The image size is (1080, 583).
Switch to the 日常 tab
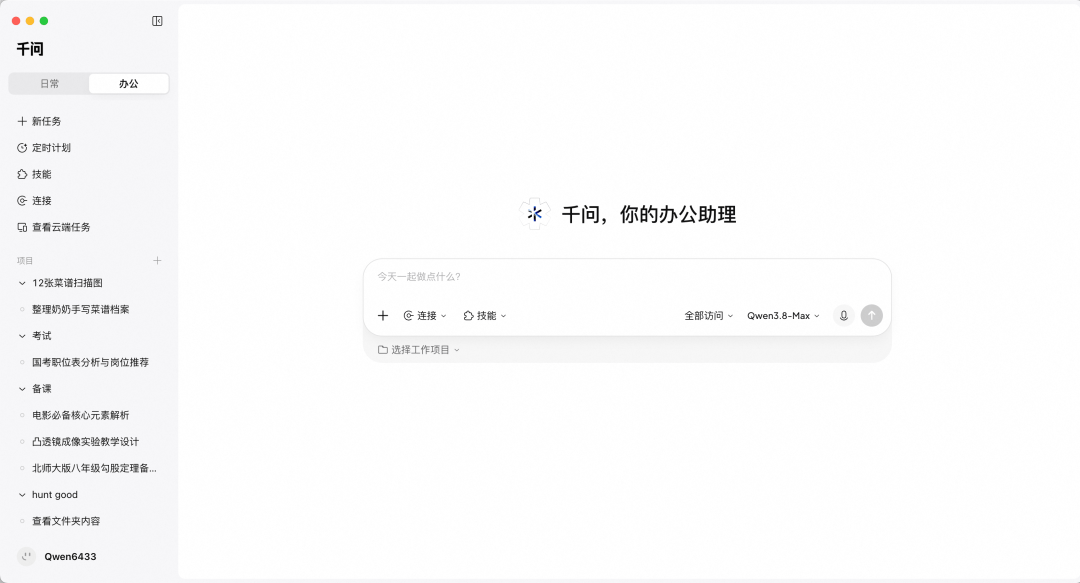pyautogui.click(x=49, y=83)
